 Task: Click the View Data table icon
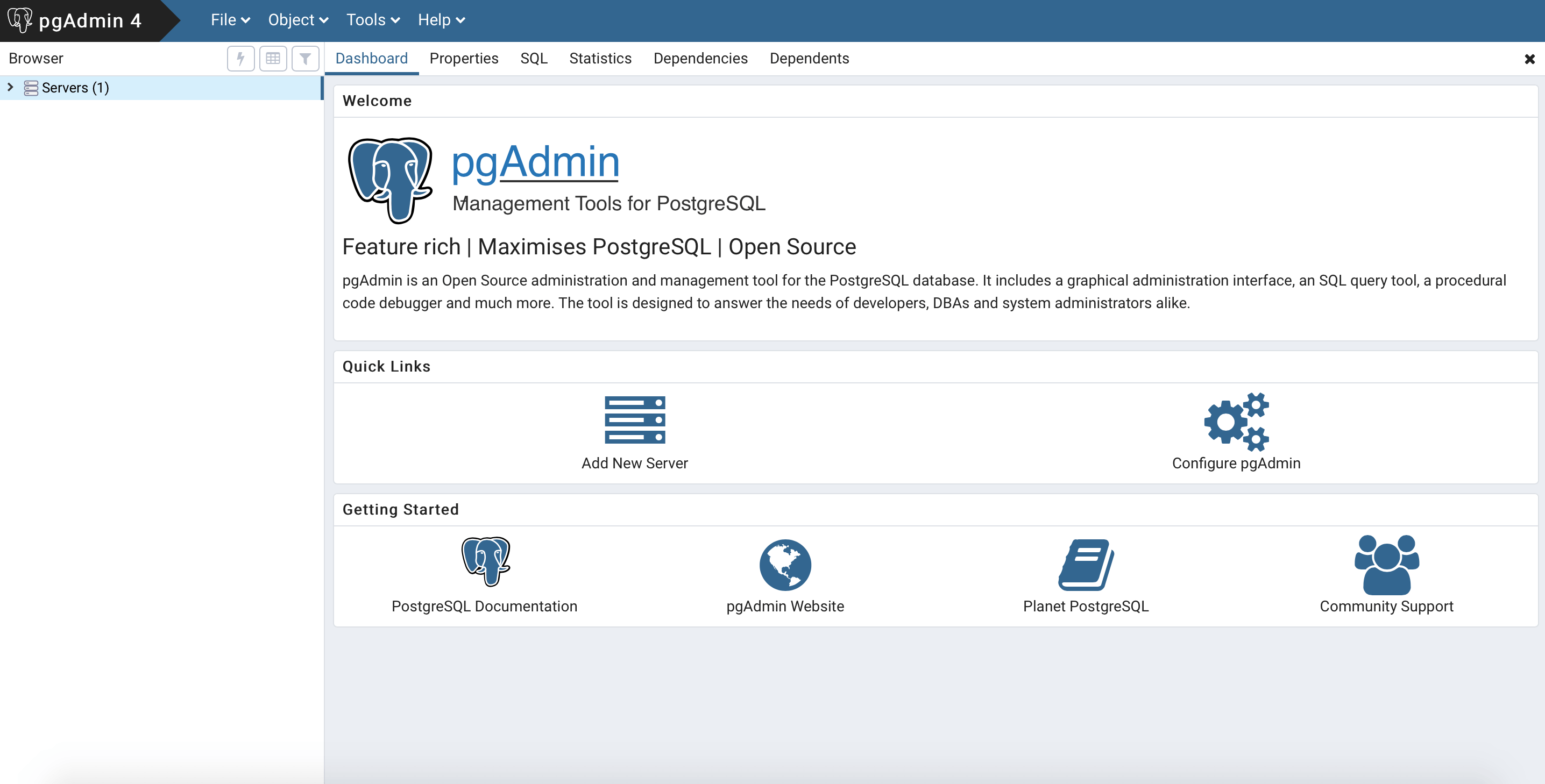[273, 59]
